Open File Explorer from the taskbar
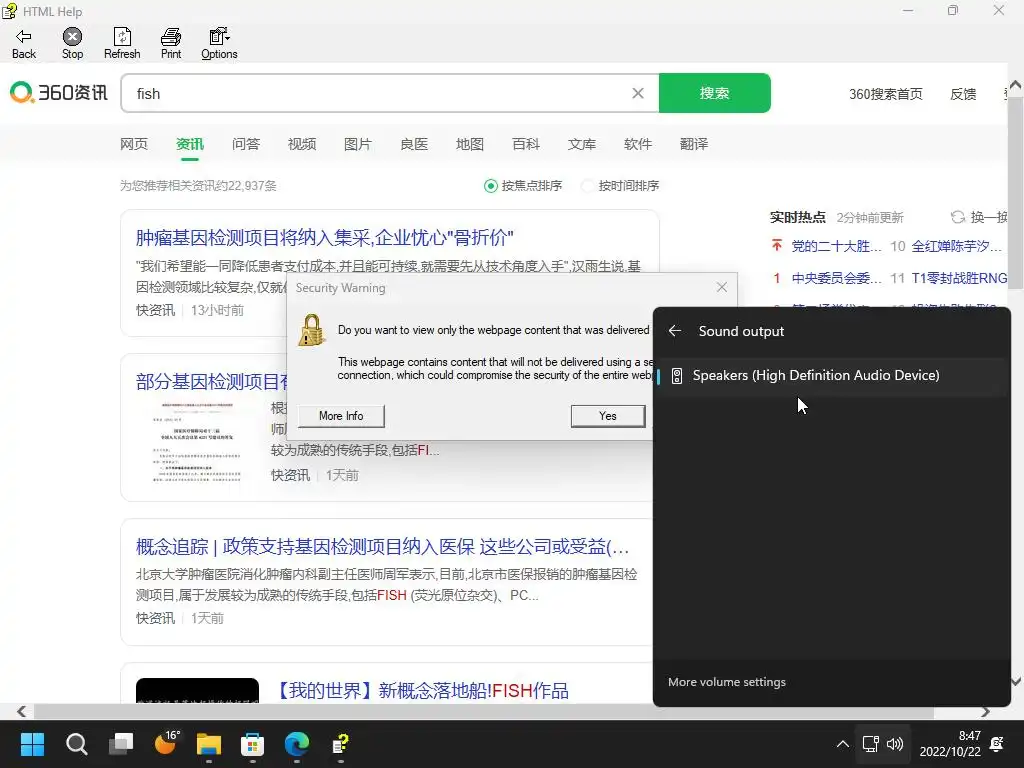1024x768 pixels. point(209,744)
